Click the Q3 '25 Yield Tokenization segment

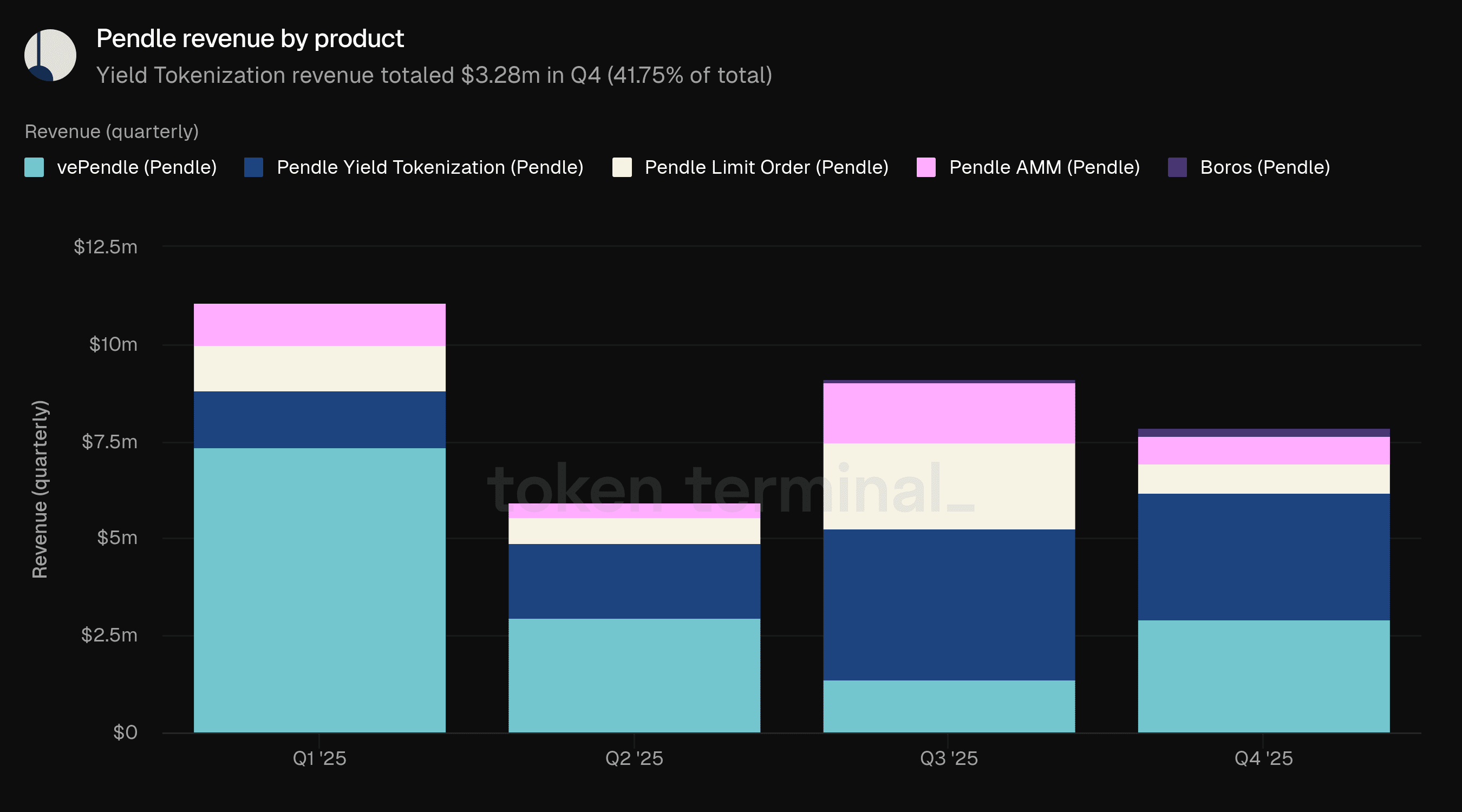[948, 604]
